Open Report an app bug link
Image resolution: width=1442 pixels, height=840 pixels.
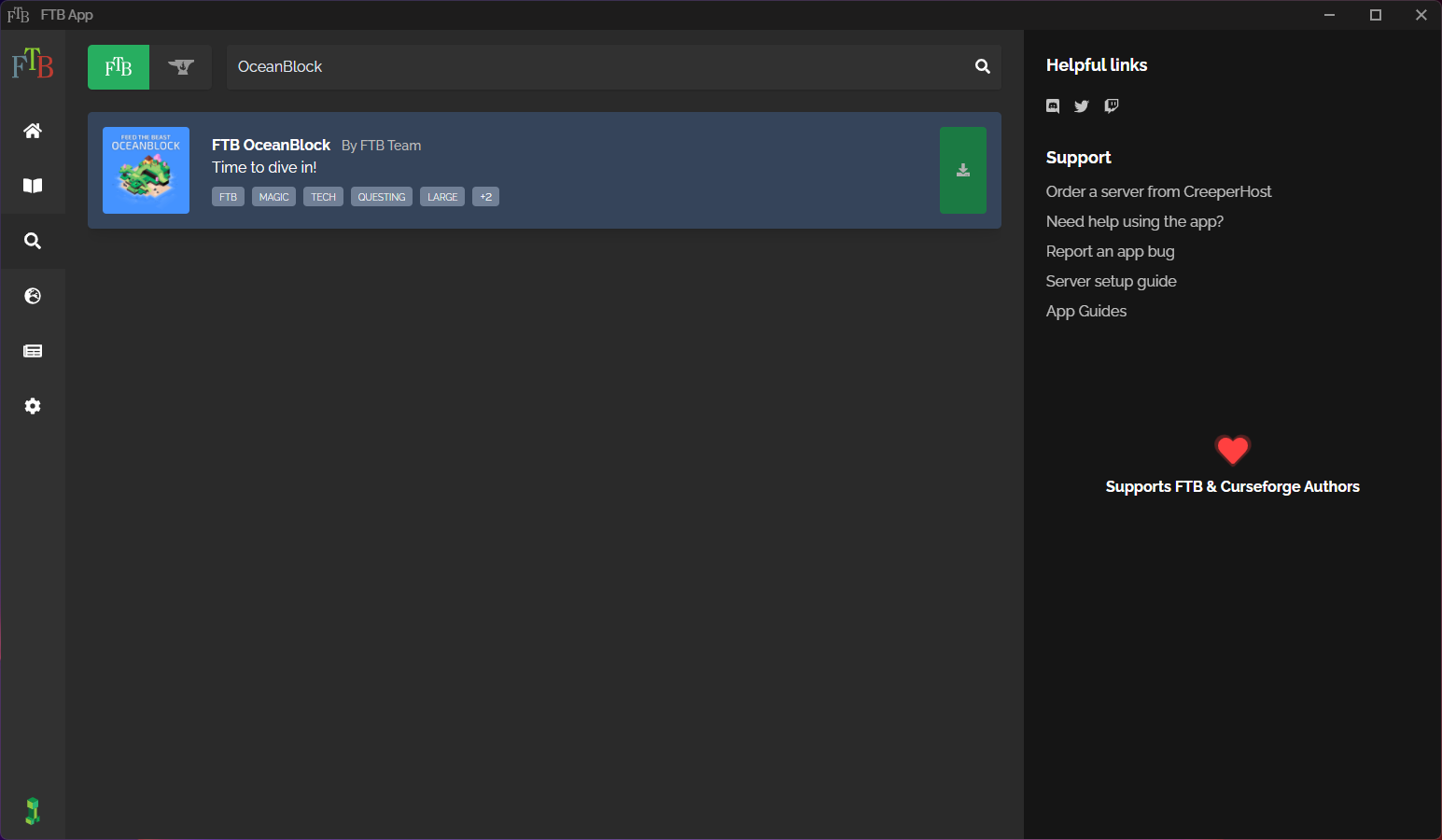tap(1111, 251)
